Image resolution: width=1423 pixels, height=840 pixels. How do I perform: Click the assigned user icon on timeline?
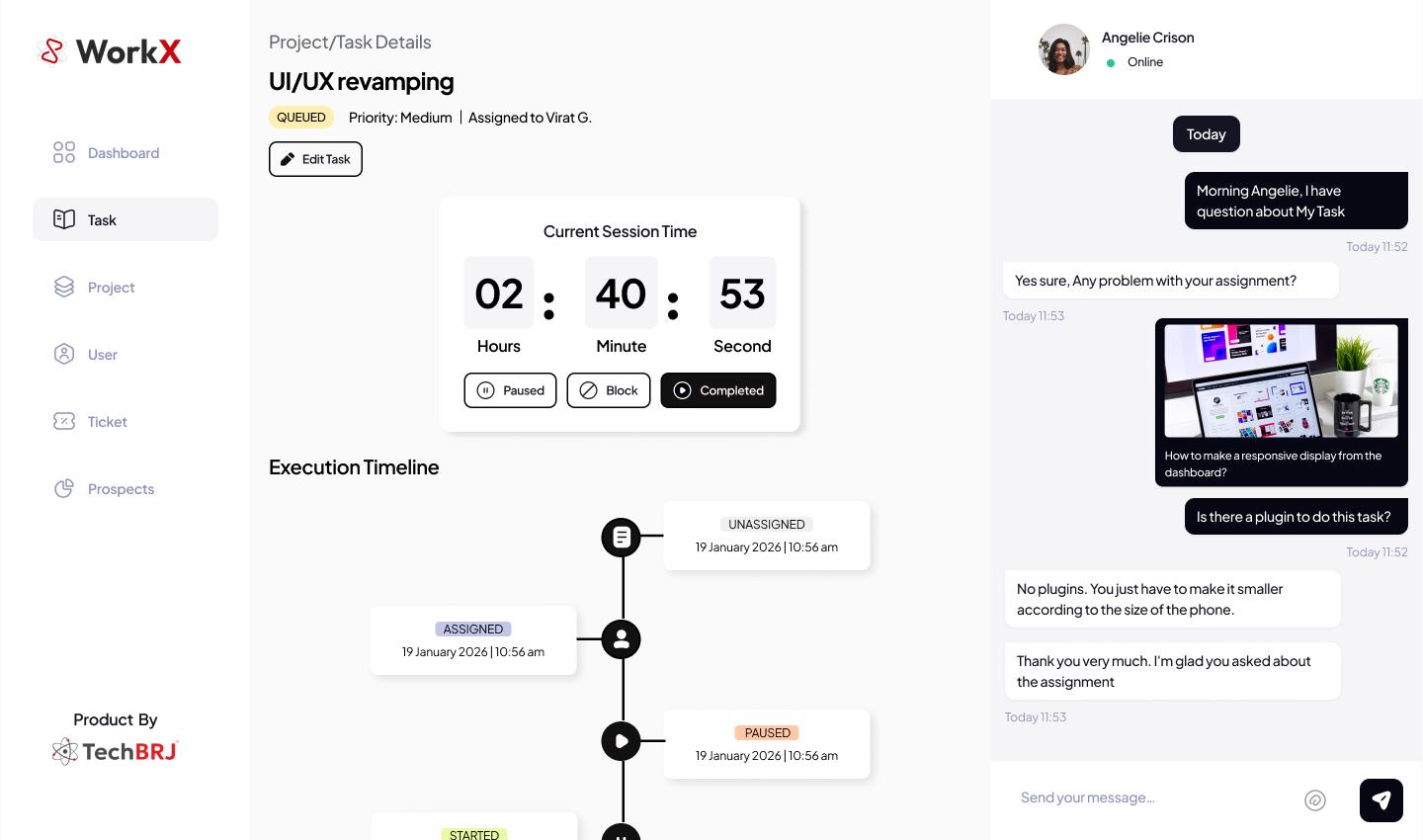[622, 639]
